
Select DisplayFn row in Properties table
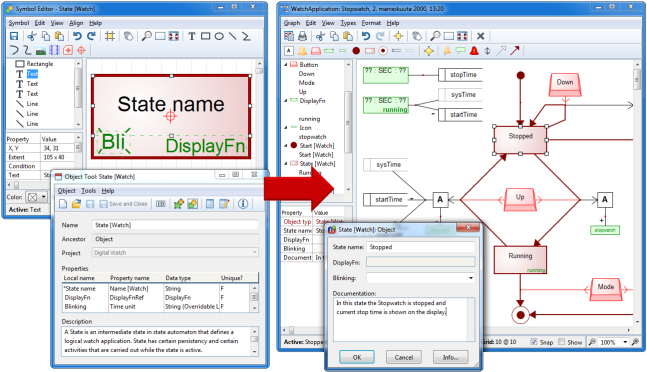coord(156,297)
